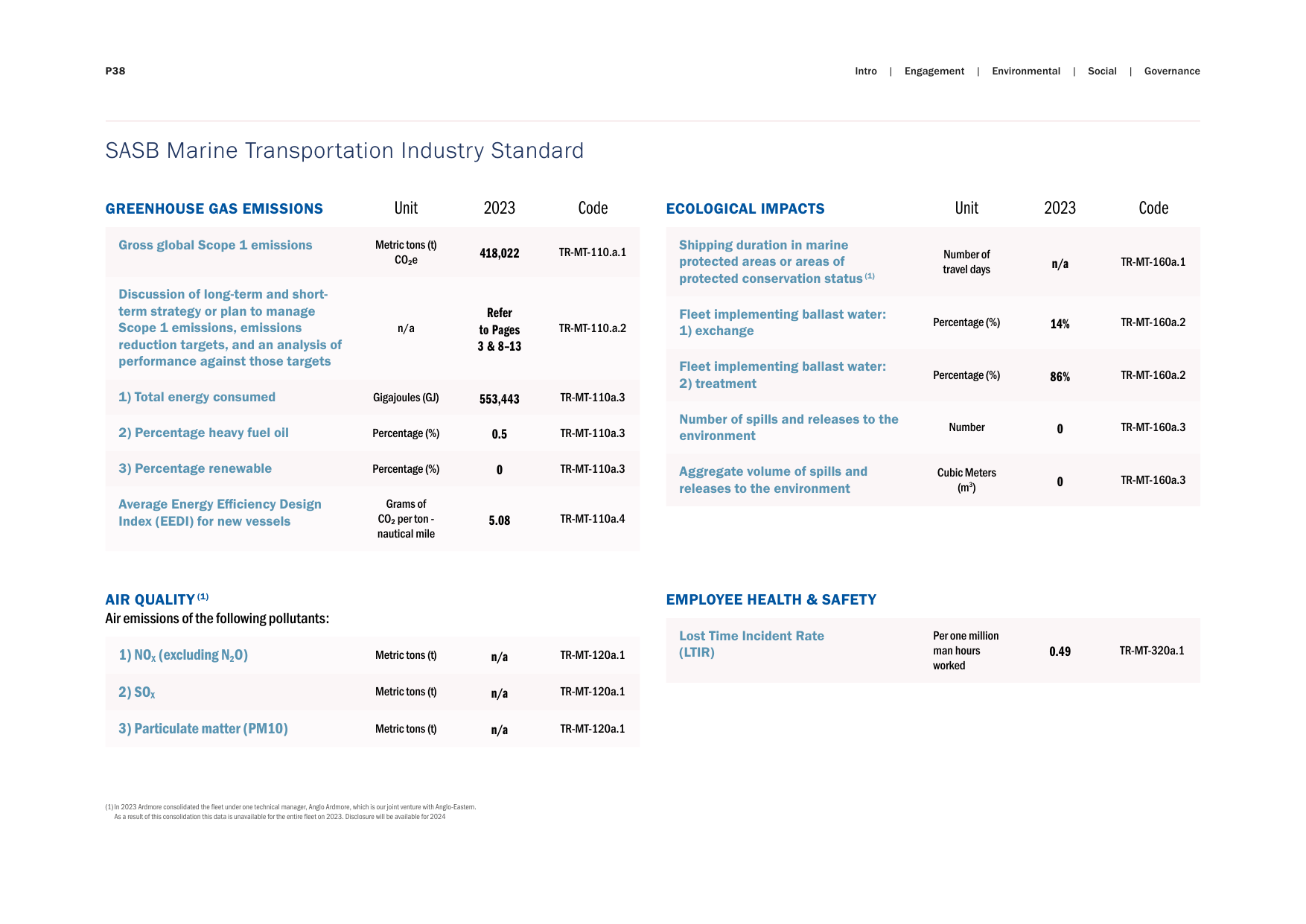Select the SASB Marine Transportation Industry Standard title

pyautogui.click(x=345, y=150)
